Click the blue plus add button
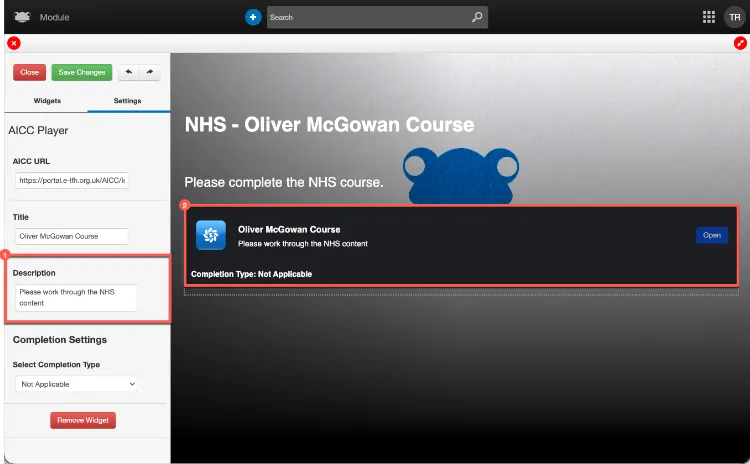This screenshot has width=750, height=464. click(x=253, y=17)
